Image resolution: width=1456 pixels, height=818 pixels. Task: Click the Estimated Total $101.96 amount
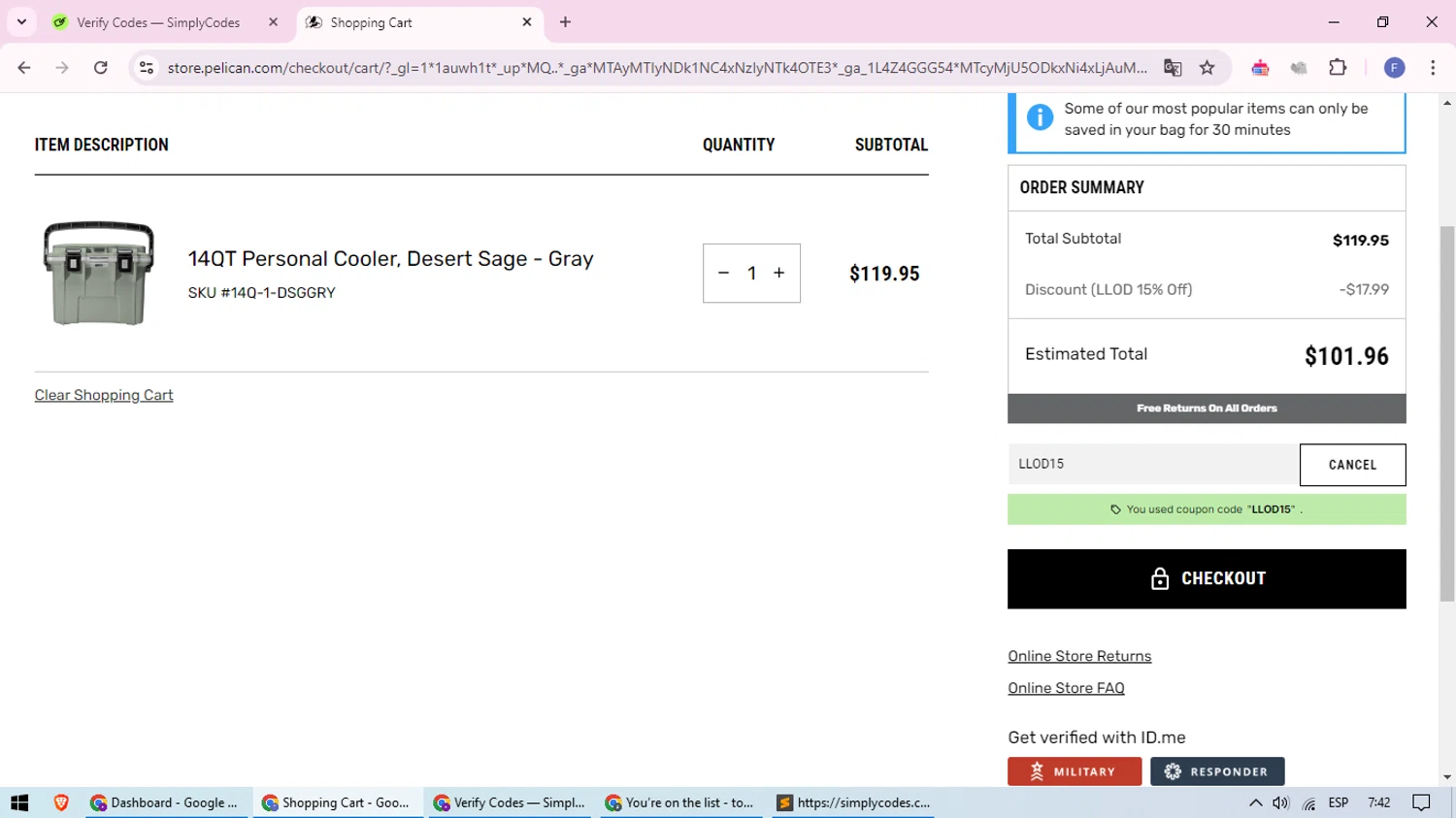(x=1346, y=357)
